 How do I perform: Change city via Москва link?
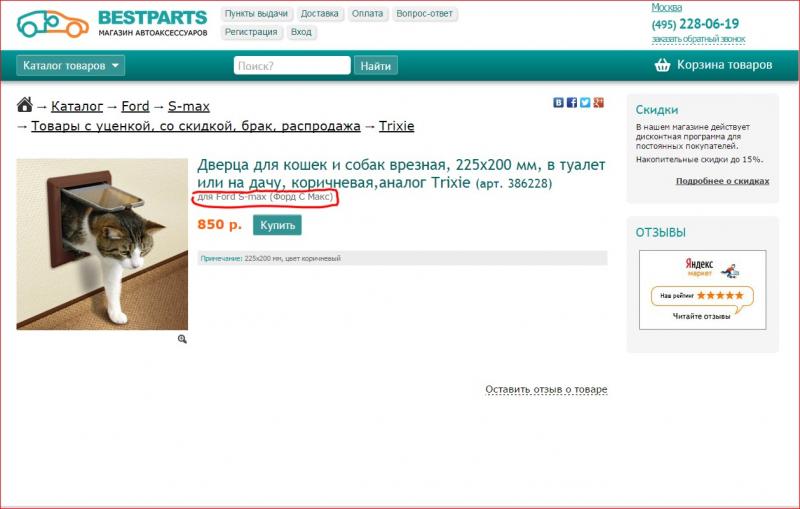click(x=666, y=8)
